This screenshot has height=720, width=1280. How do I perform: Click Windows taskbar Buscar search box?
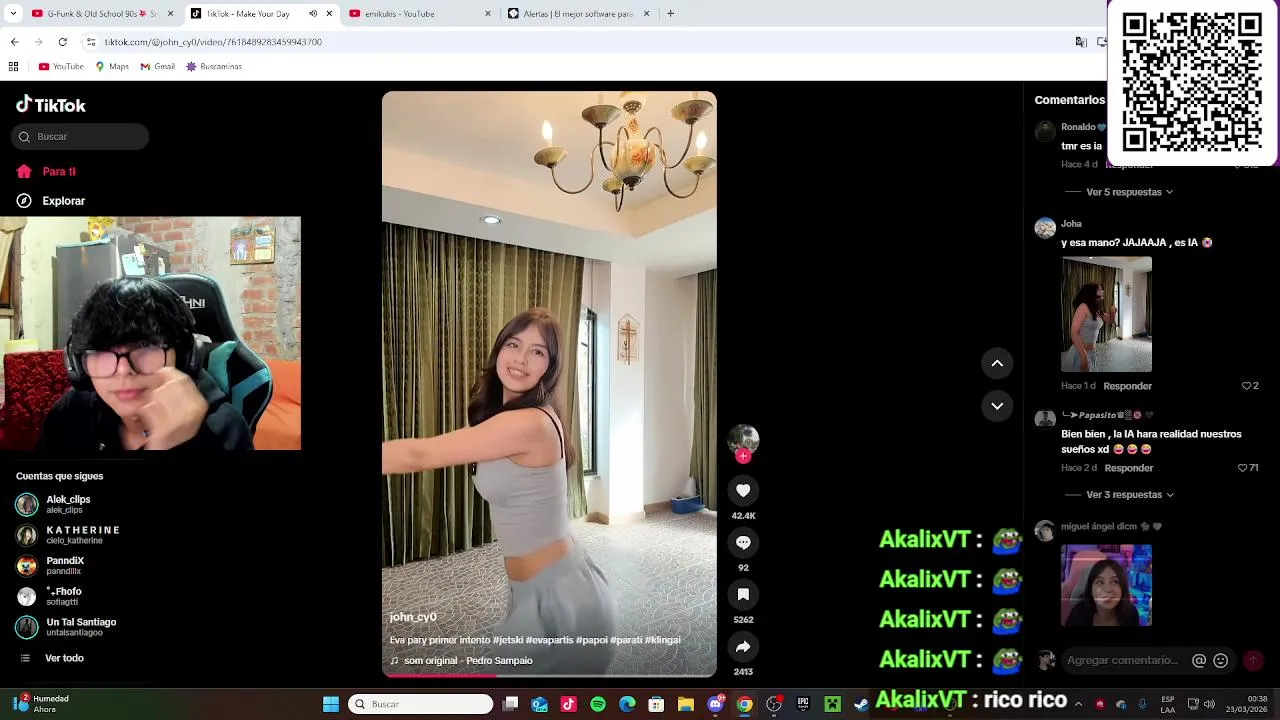(x=421, y=704)
